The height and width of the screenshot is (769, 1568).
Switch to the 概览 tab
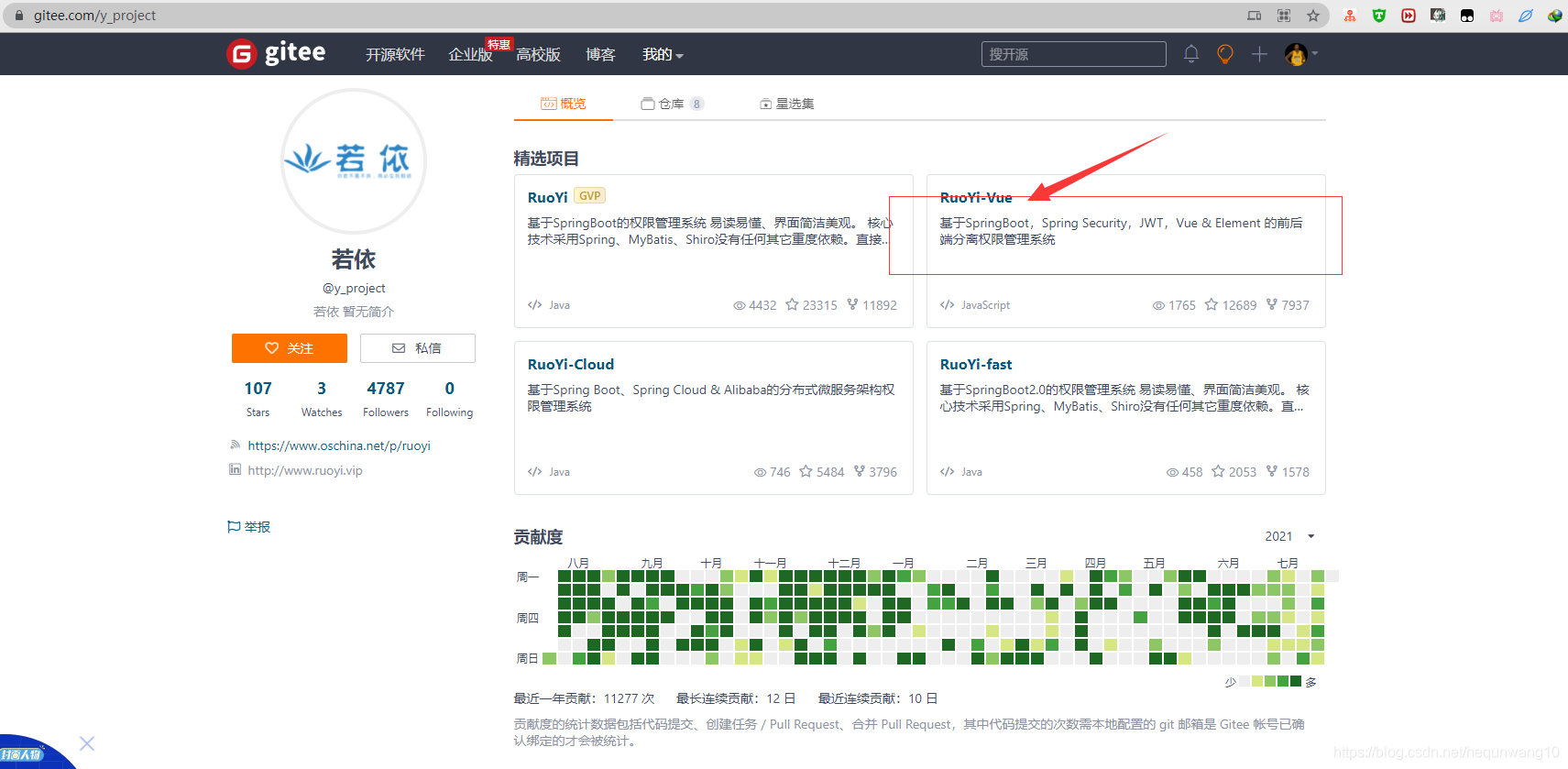pyautogui.click(x=564, y=104)
